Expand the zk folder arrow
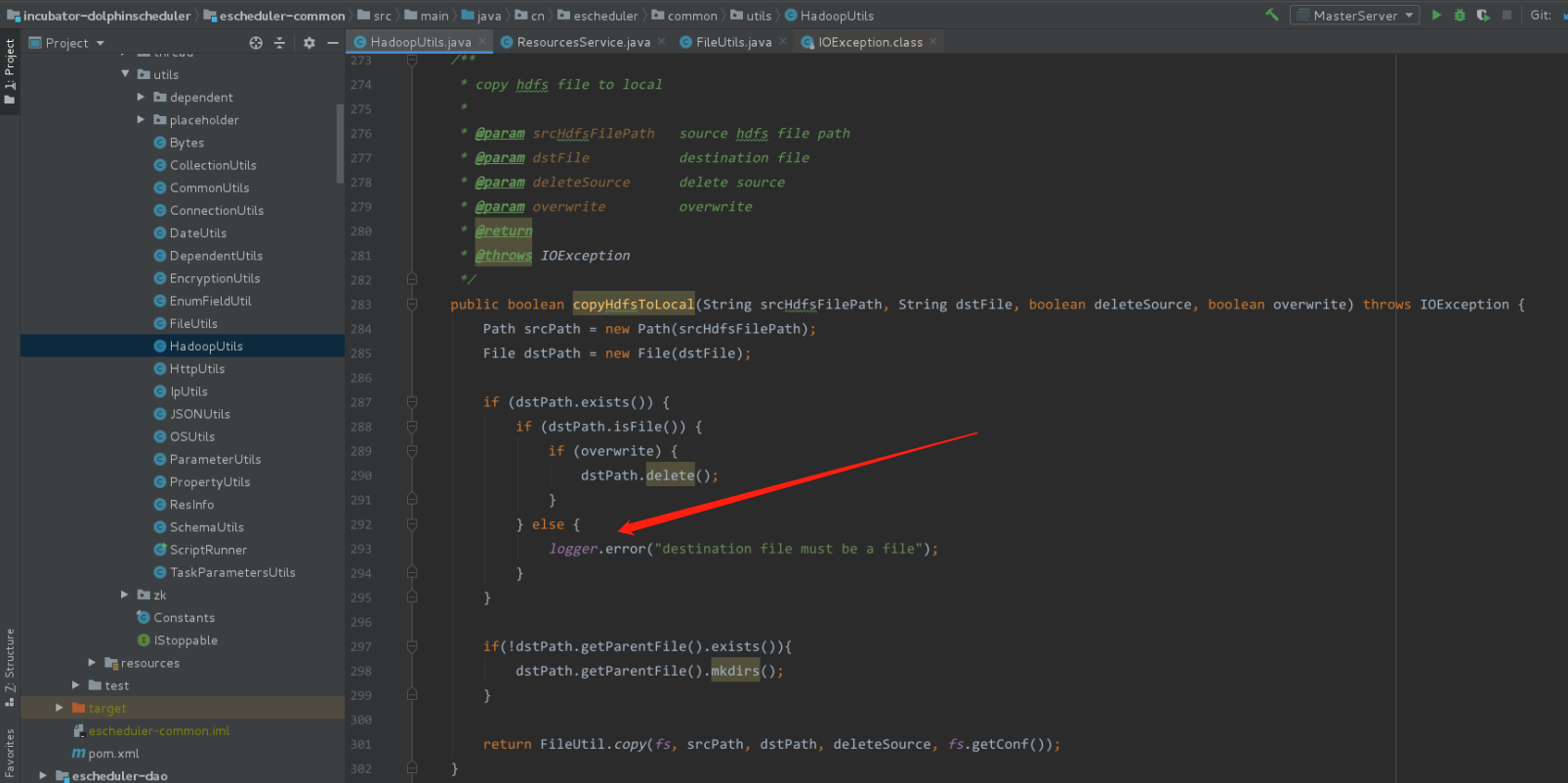The image size is (1568, 783). (x=124, y=594)
